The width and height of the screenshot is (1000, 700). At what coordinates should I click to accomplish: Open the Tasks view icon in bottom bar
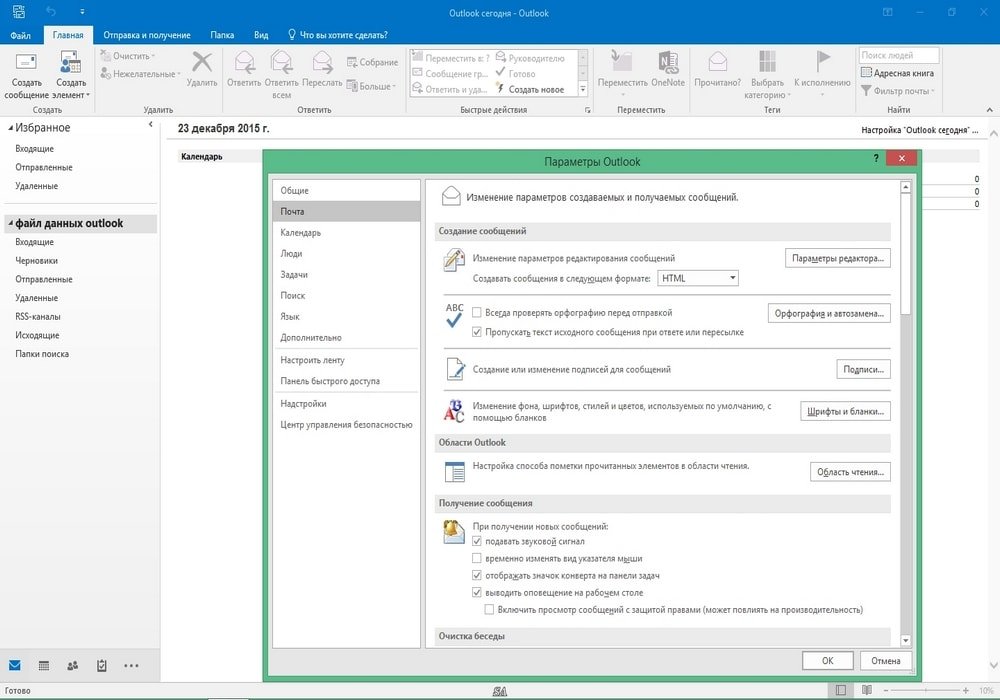coord(101,665)
